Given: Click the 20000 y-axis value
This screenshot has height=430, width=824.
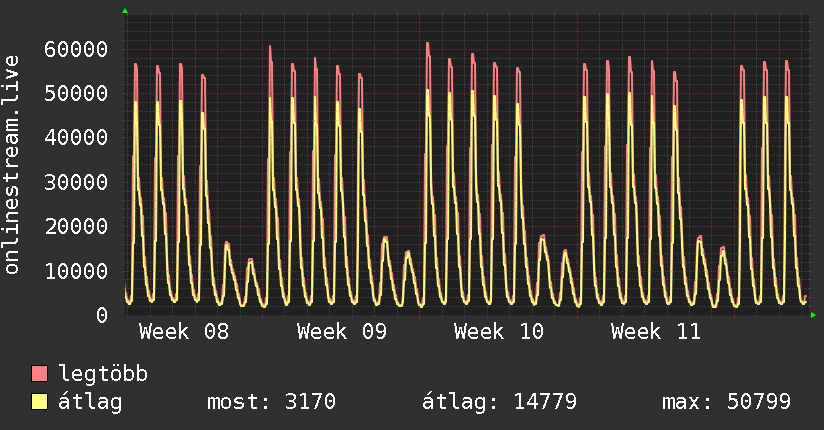Looking at the screenshot, I should (77, 226).
